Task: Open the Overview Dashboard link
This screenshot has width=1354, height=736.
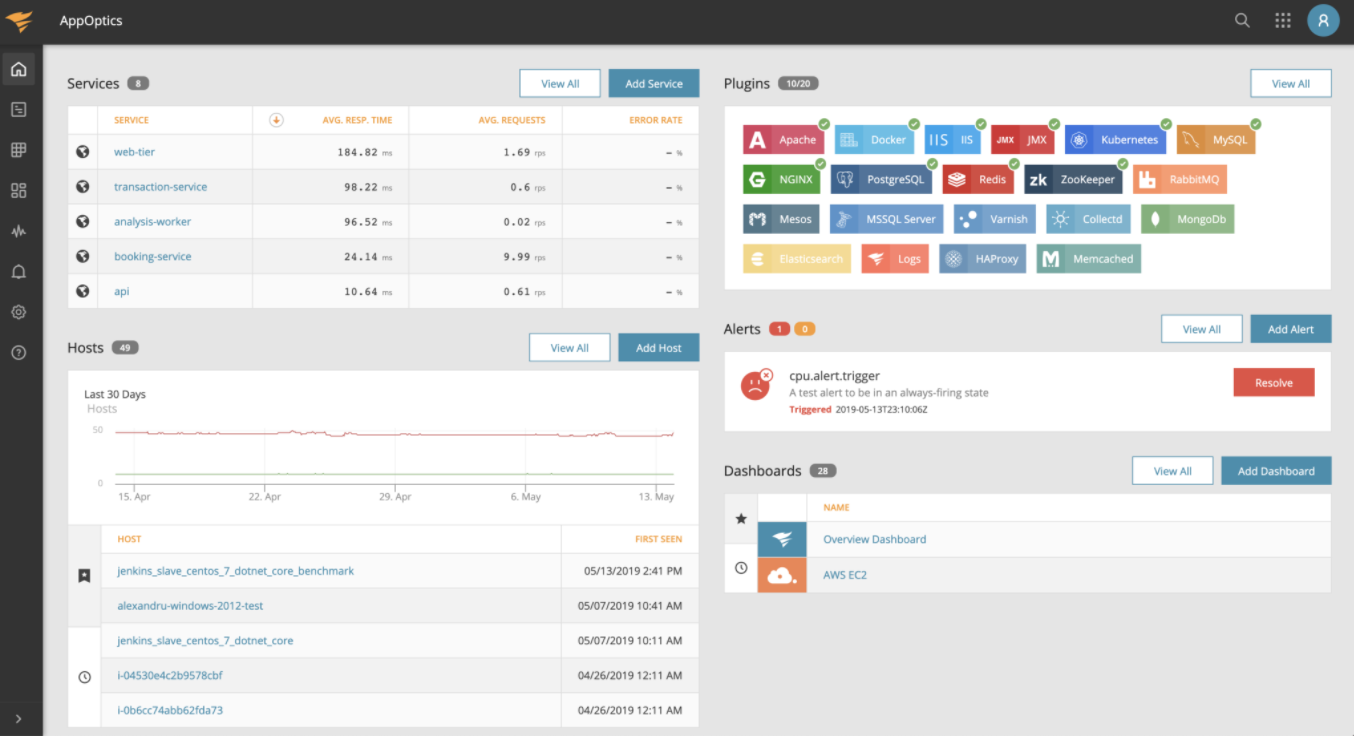Action: (x=874, y=539)
